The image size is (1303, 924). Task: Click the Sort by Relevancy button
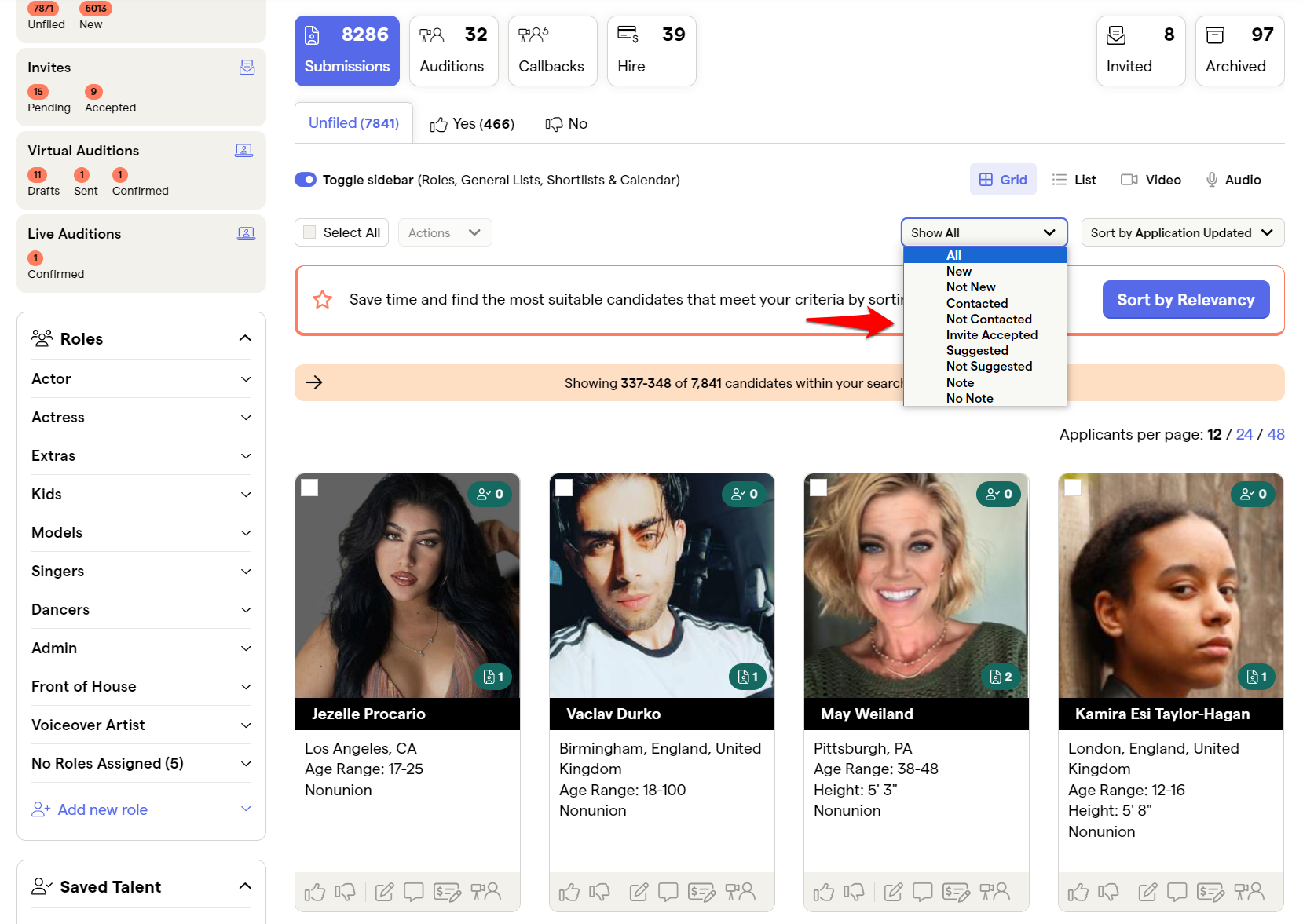tap(1185, 299)
